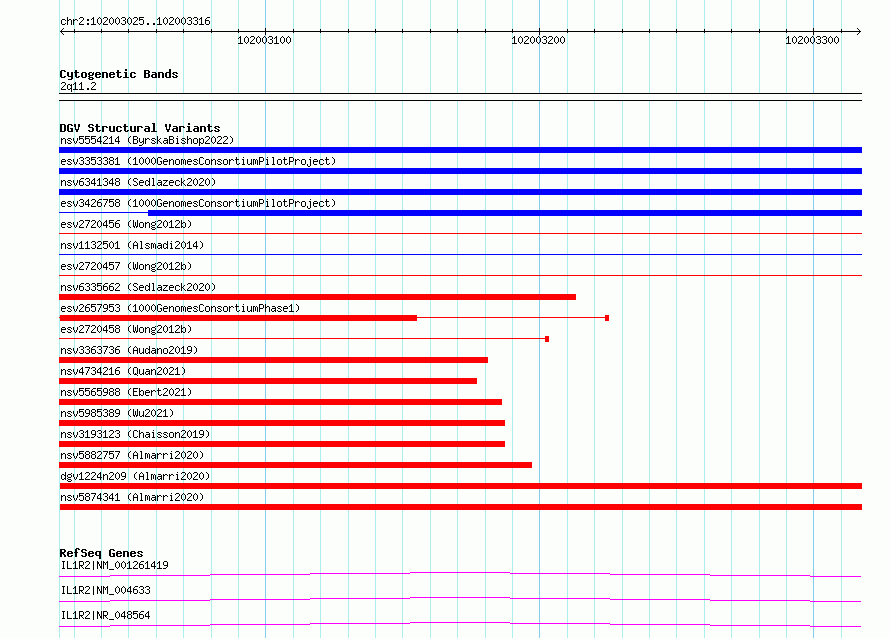Click the RefSeq Genes track heading
The width and height of the screenshot is (890, 638).
pos(101,553)
